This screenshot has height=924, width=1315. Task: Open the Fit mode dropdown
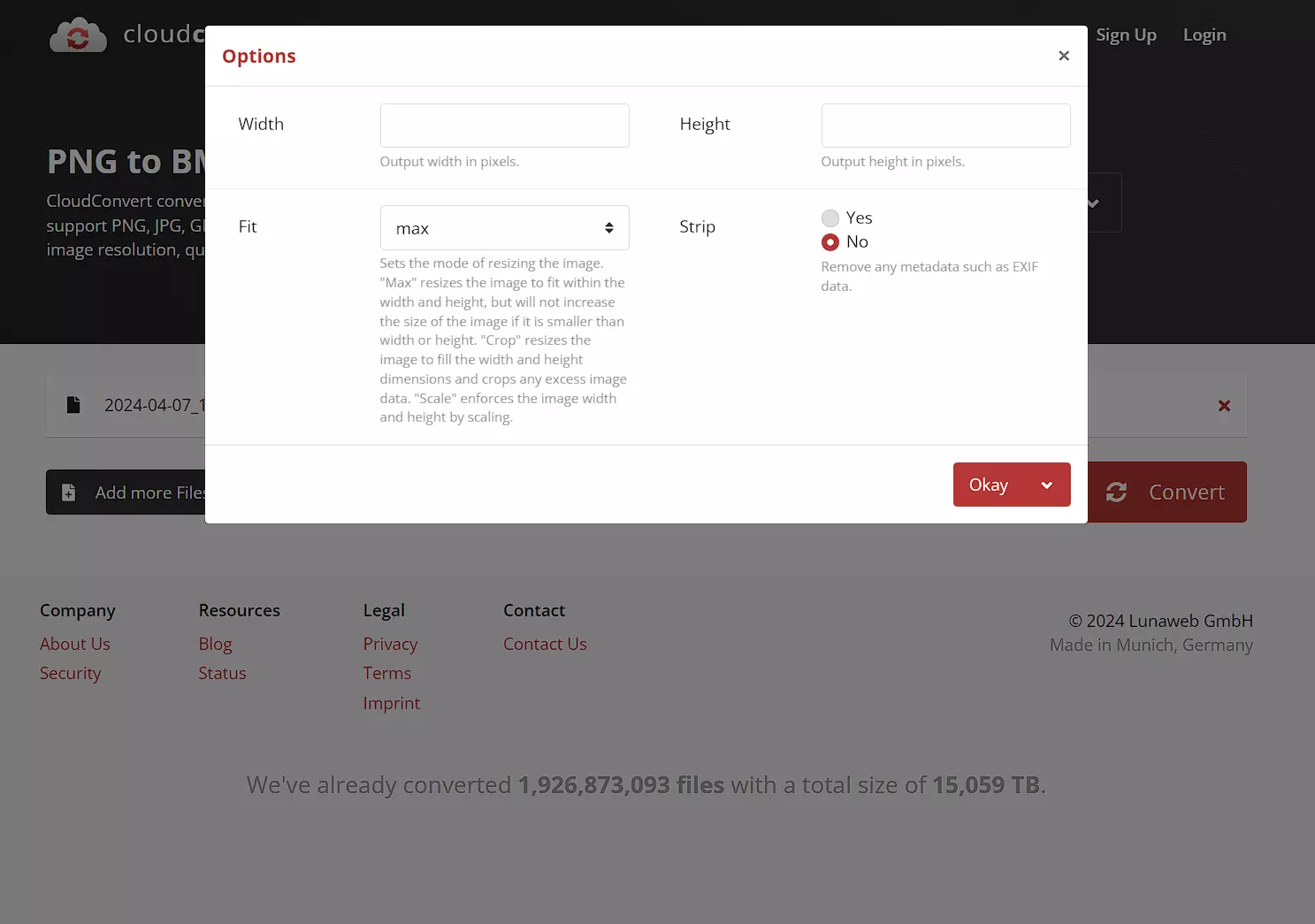[x=504, y=228]
